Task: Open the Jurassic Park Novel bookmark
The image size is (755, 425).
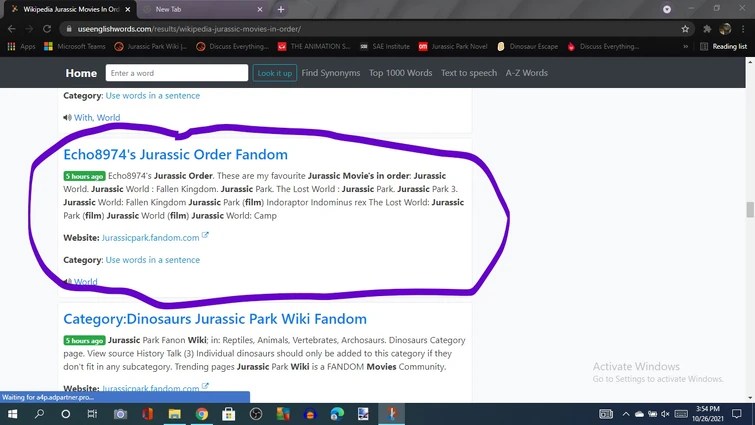Action: 453,46
